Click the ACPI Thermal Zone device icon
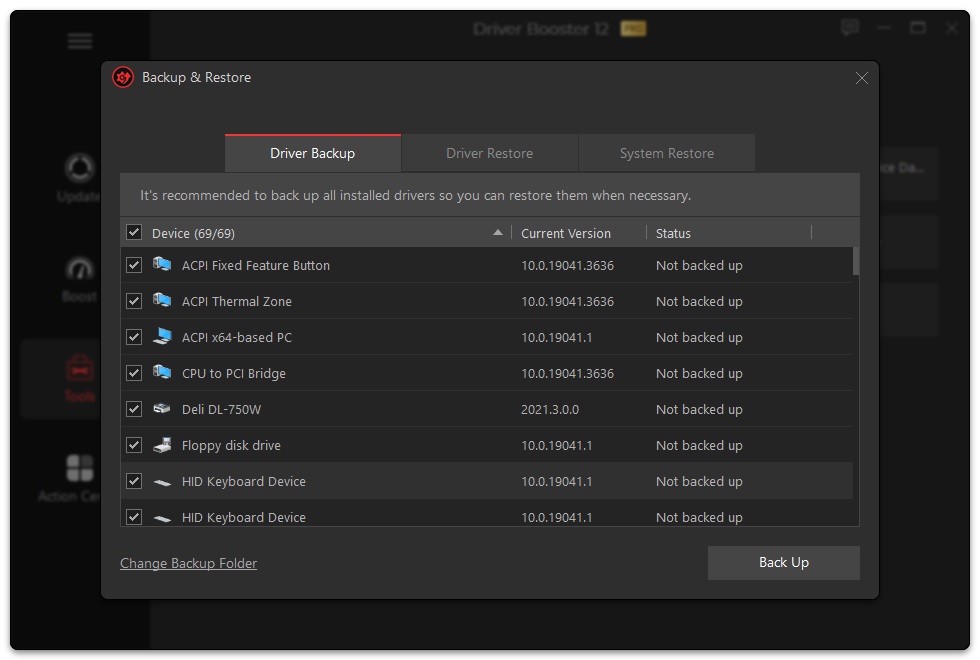This screenshot has width=980, height=660. (x=162, y=301)
